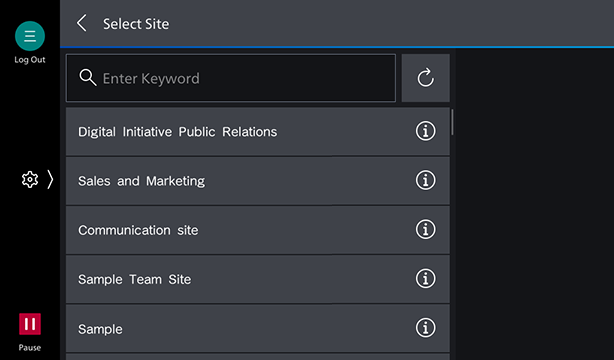Image resolution: width=614 pixels, height=360 pixels.
Task: Refresh the site list with the reload icon
Action: tap(426, 78)
